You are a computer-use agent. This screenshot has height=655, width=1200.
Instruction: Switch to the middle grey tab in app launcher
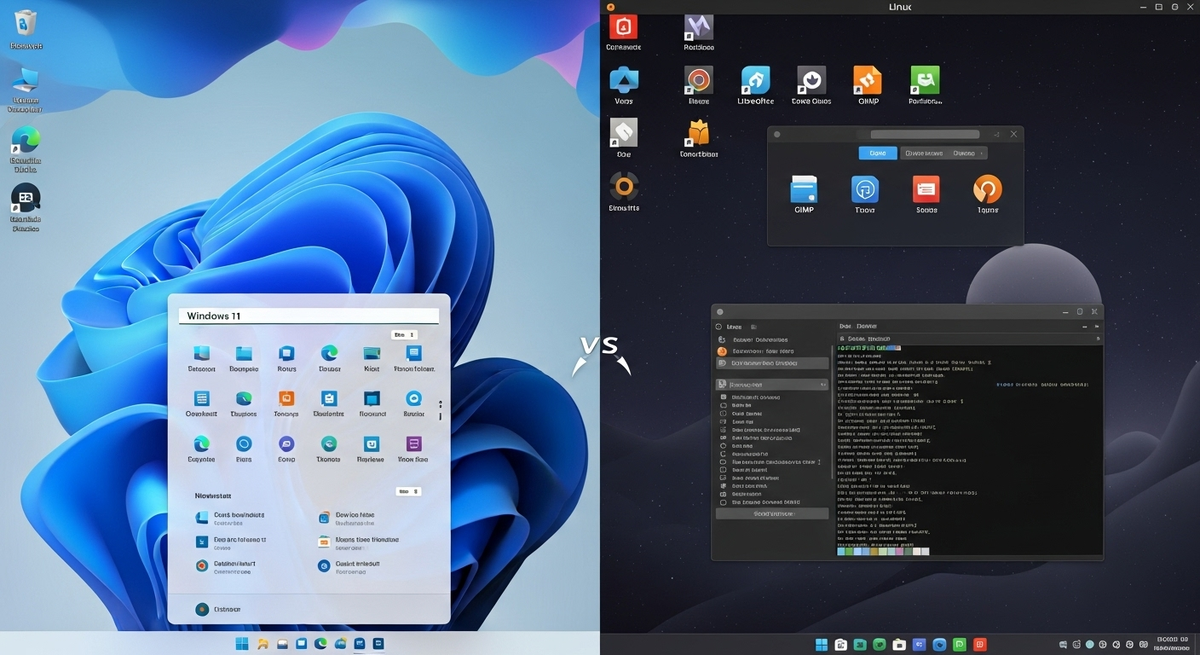[923, 153]
